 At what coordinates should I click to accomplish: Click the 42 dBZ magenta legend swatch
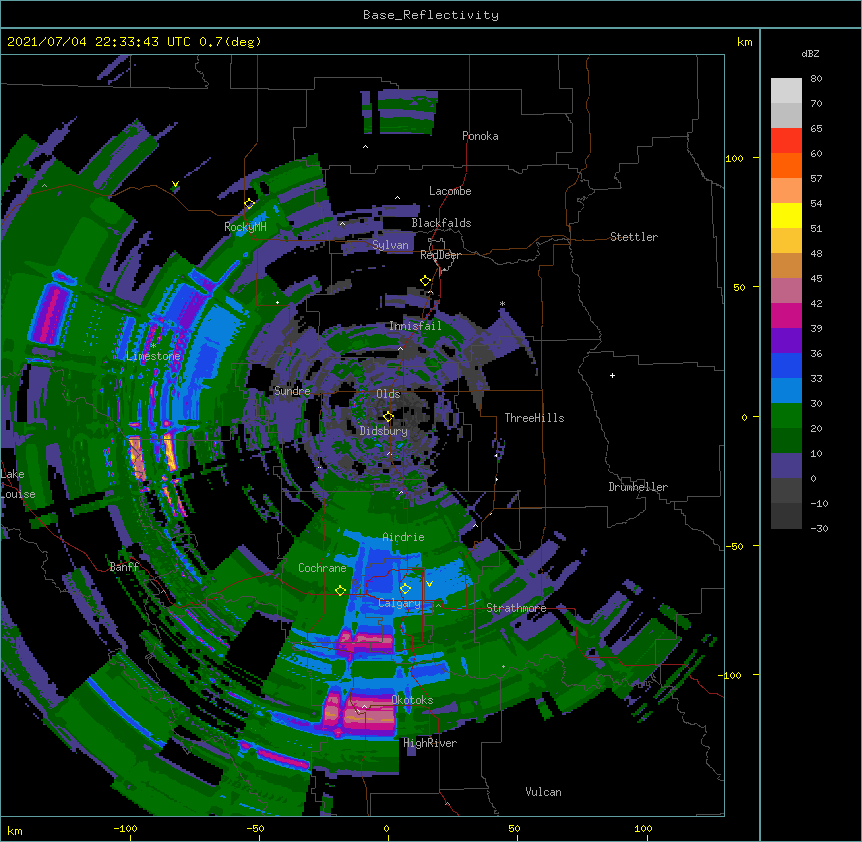786,315
